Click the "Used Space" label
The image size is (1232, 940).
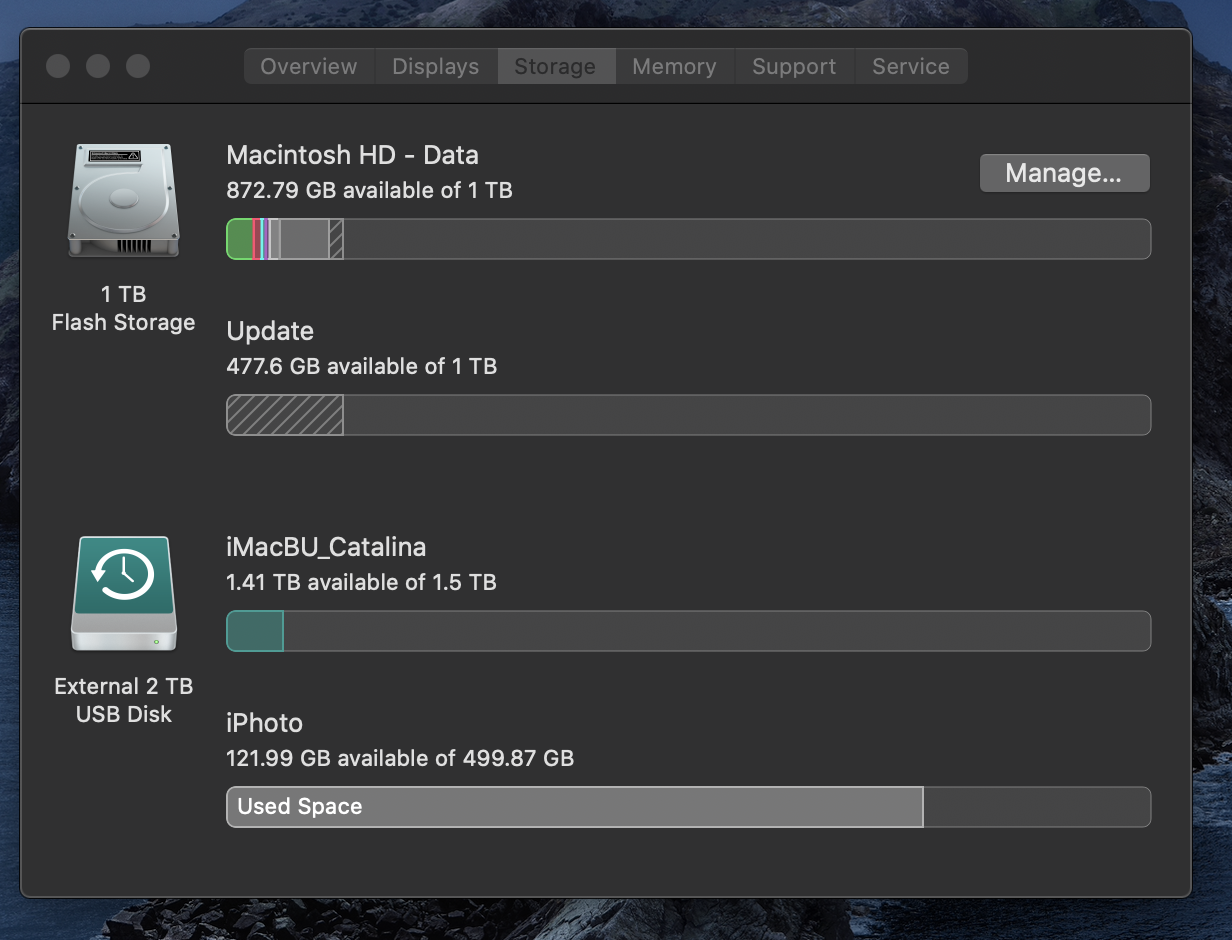click(299, 807)
